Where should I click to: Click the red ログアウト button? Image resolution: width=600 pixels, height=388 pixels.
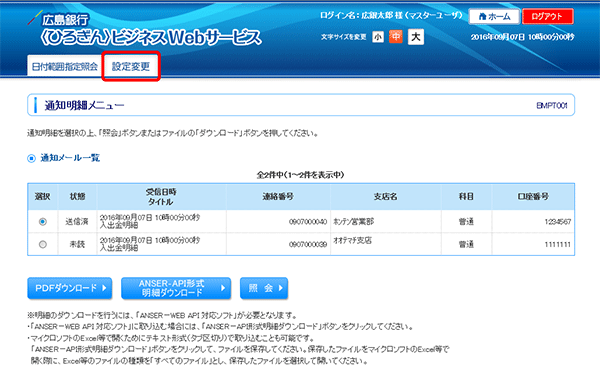coord(547,16)
